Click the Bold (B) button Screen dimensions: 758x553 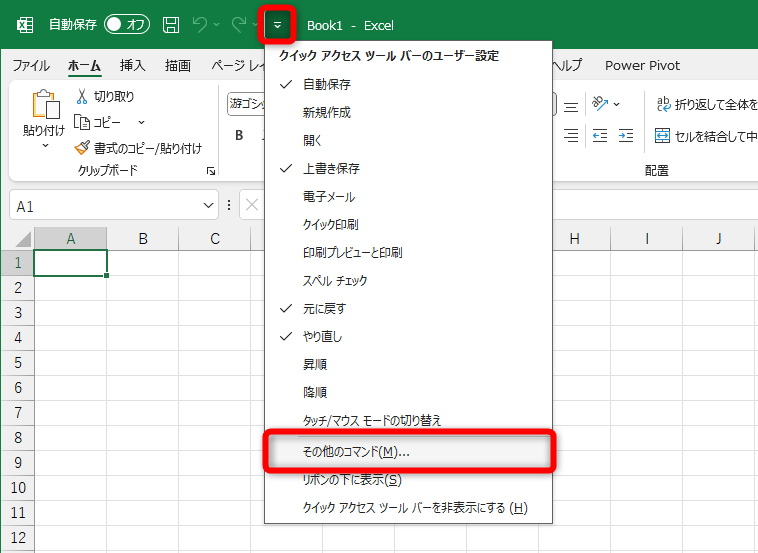[239, 135]
